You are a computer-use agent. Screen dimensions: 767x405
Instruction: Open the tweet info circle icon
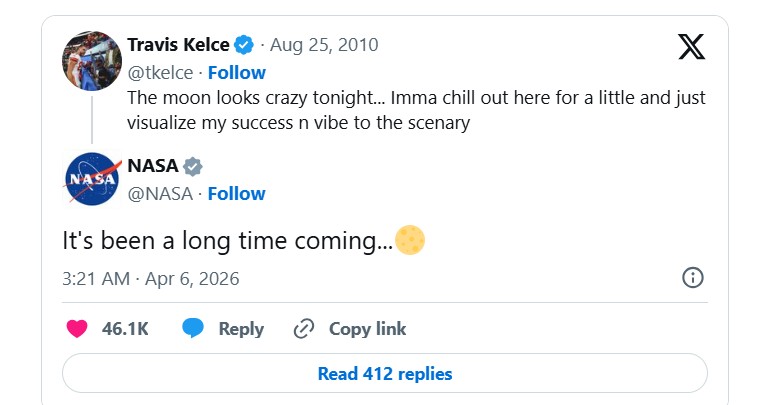pos(692,278)
